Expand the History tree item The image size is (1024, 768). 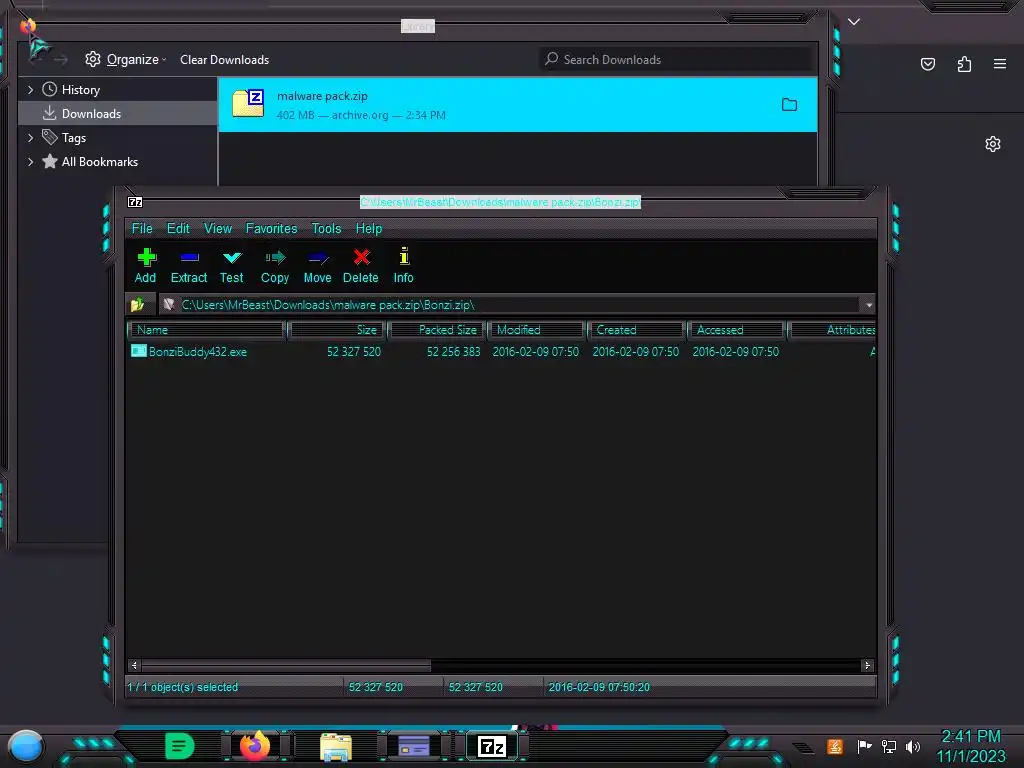(x=30, y=89)
